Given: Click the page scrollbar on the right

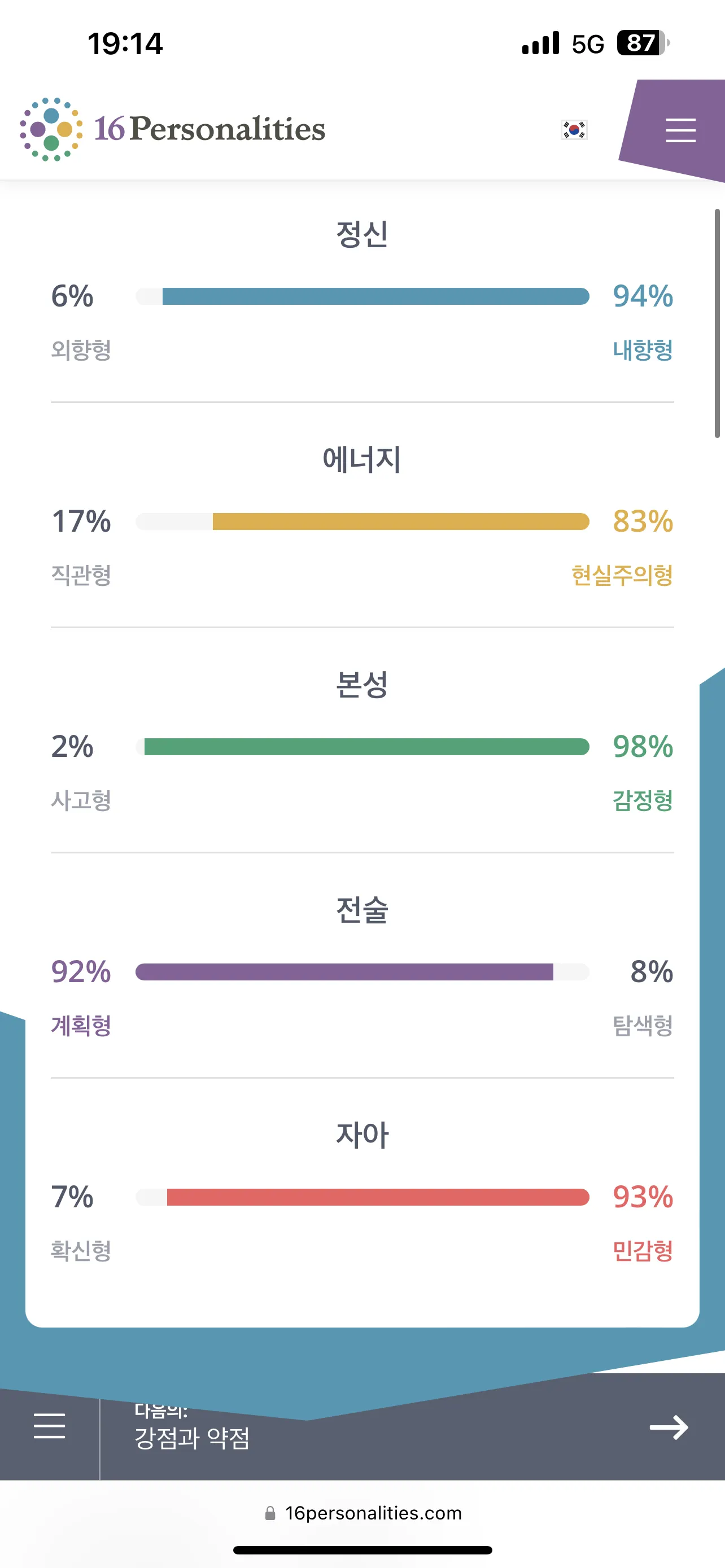Looking at the screenshot, I should [717, 323].
